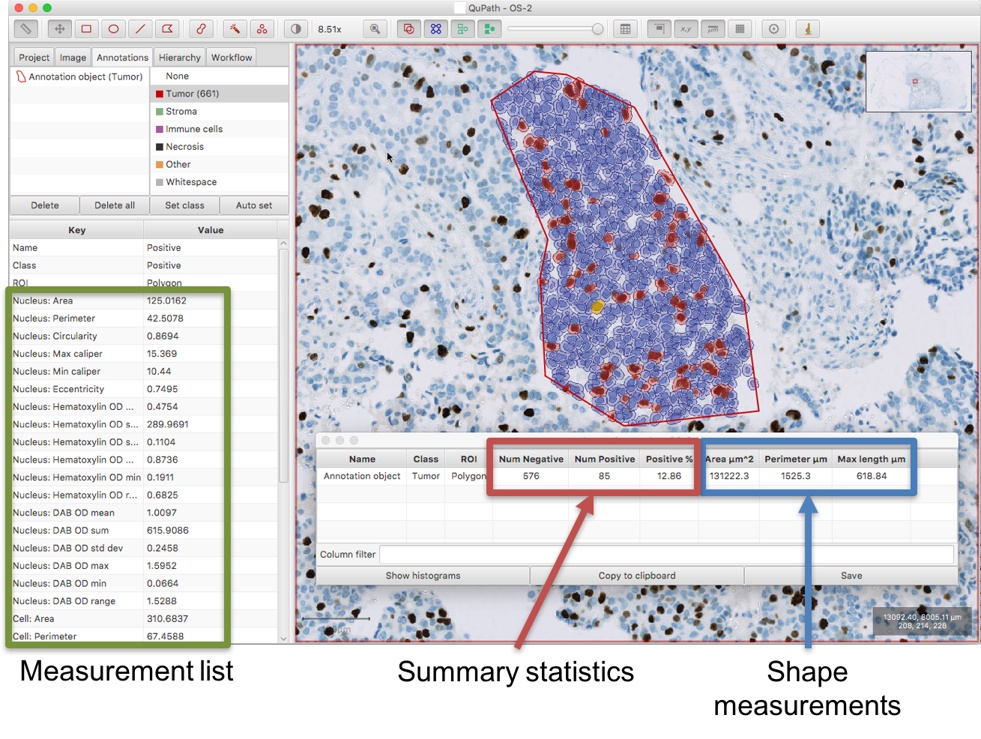Viewport: 981px width, 739px height.
Task: Click Copy to clipboard button
Action: [637, 576]
